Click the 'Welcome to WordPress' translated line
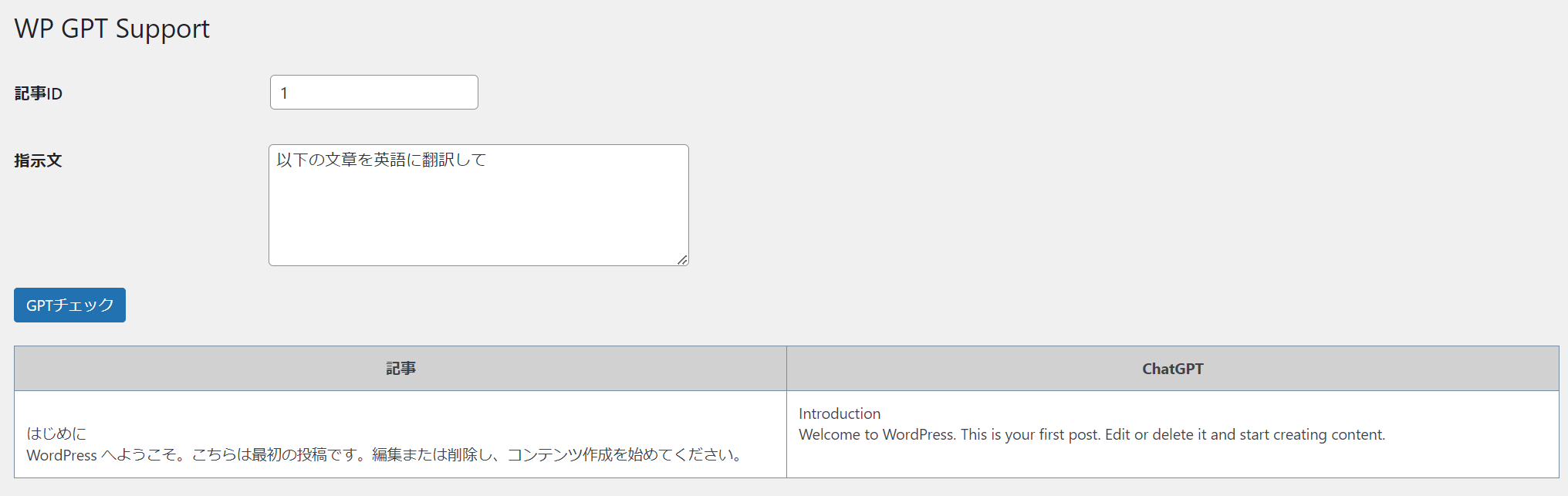Image resolution: width=1568 pixels, height=496 pixels. tap(1092, 434)
